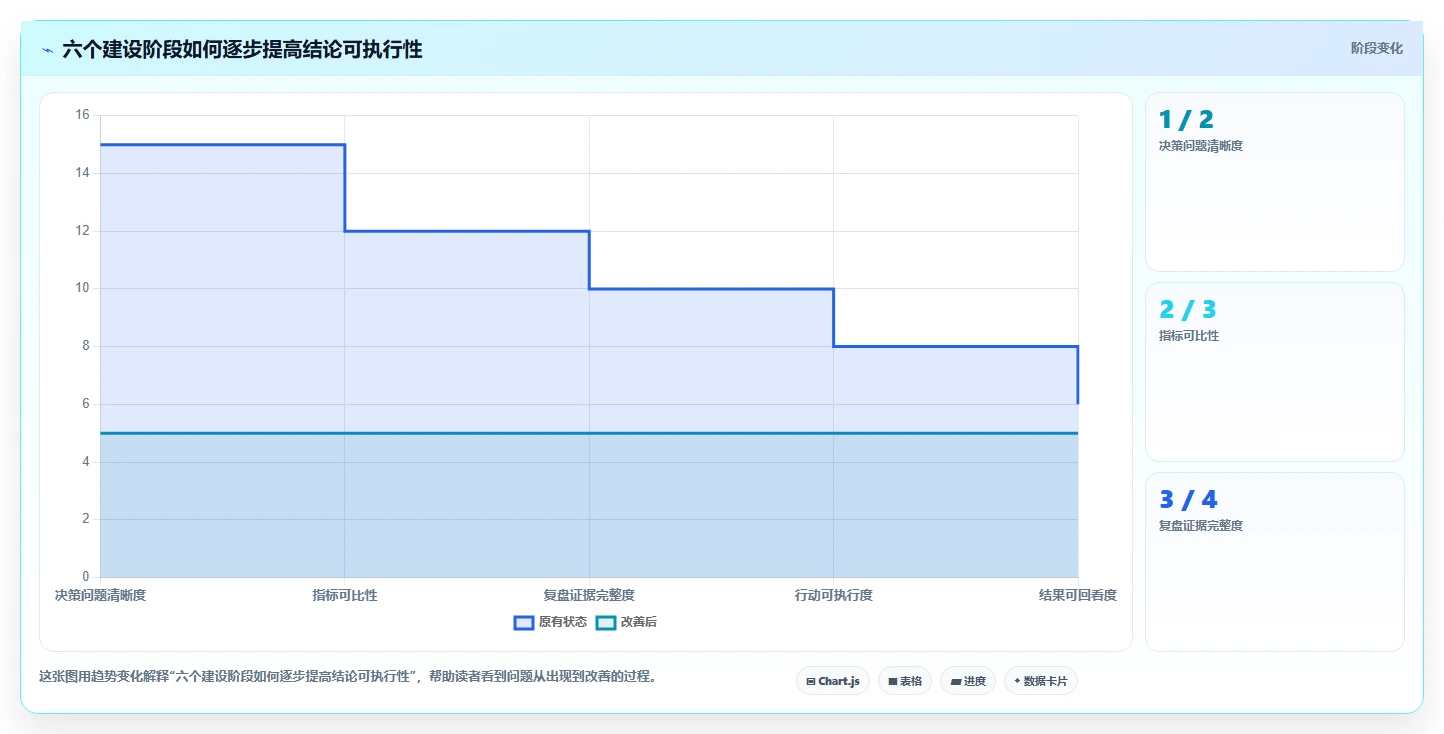Click the y-axis value 8
The image size is (1444, 734).
(86, 346)
